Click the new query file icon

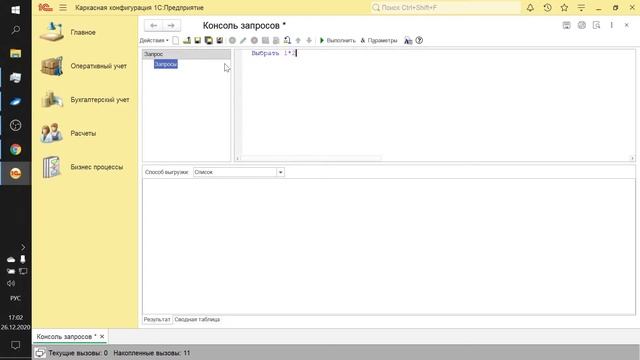[x=176, y=40]
